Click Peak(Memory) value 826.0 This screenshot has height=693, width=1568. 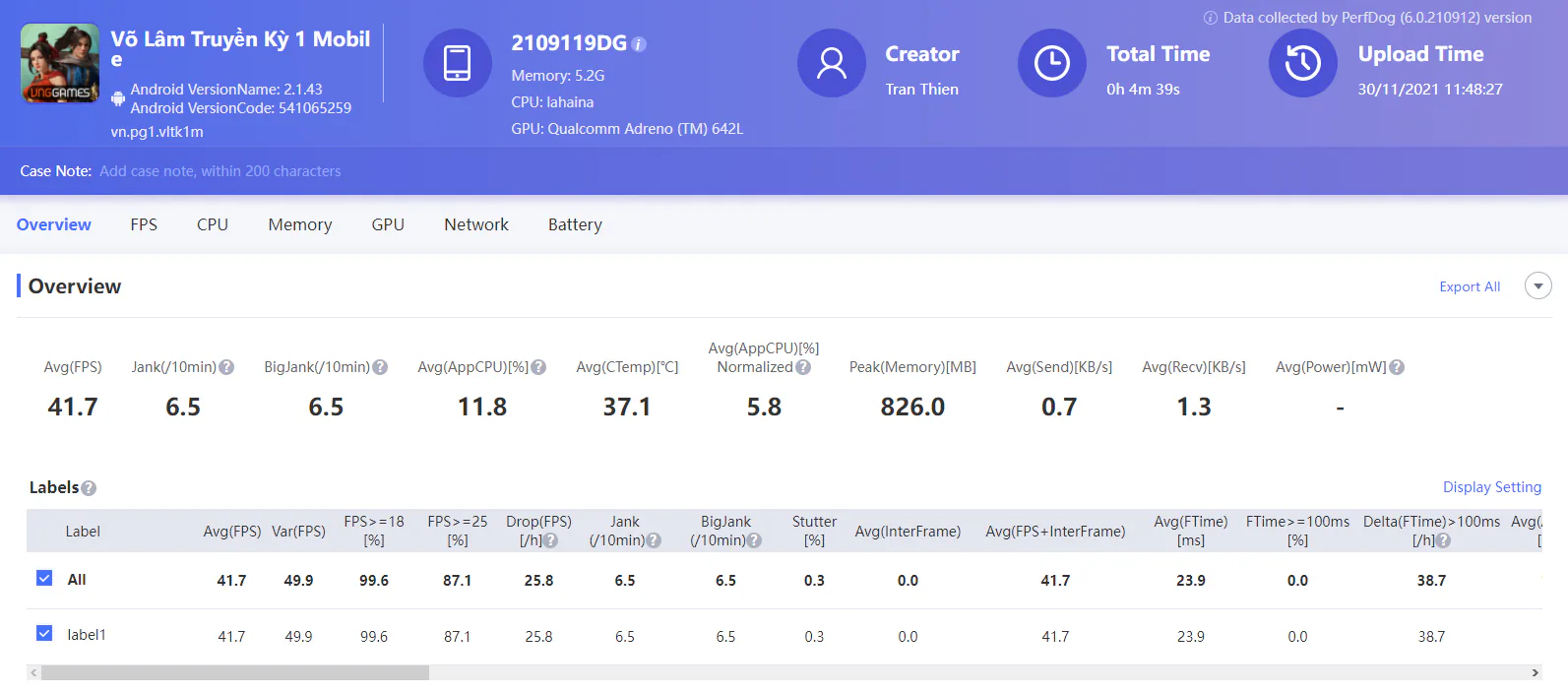pyautogui.click(x=912, y=407)
